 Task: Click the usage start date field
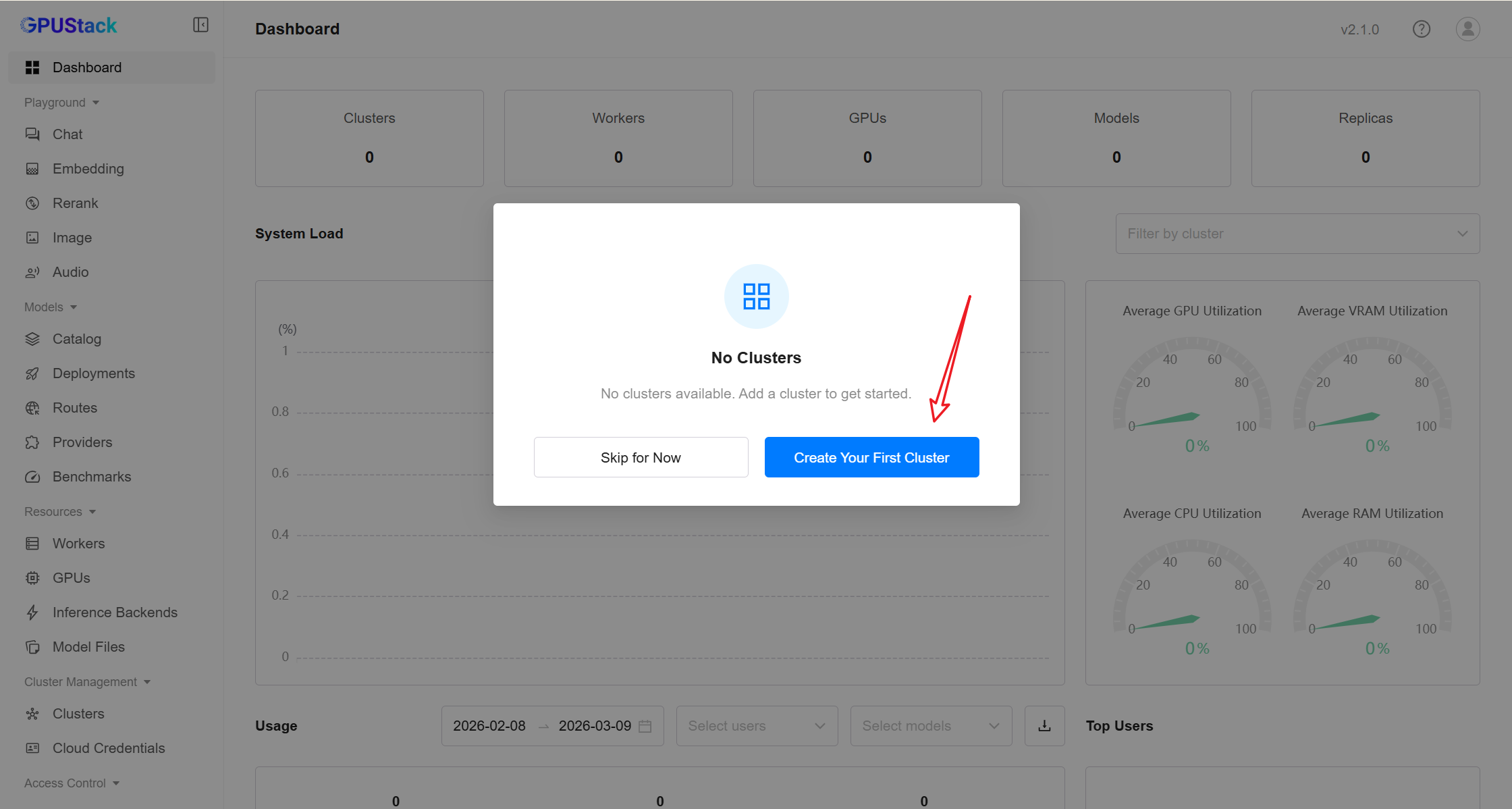click(x=489, y=726)
